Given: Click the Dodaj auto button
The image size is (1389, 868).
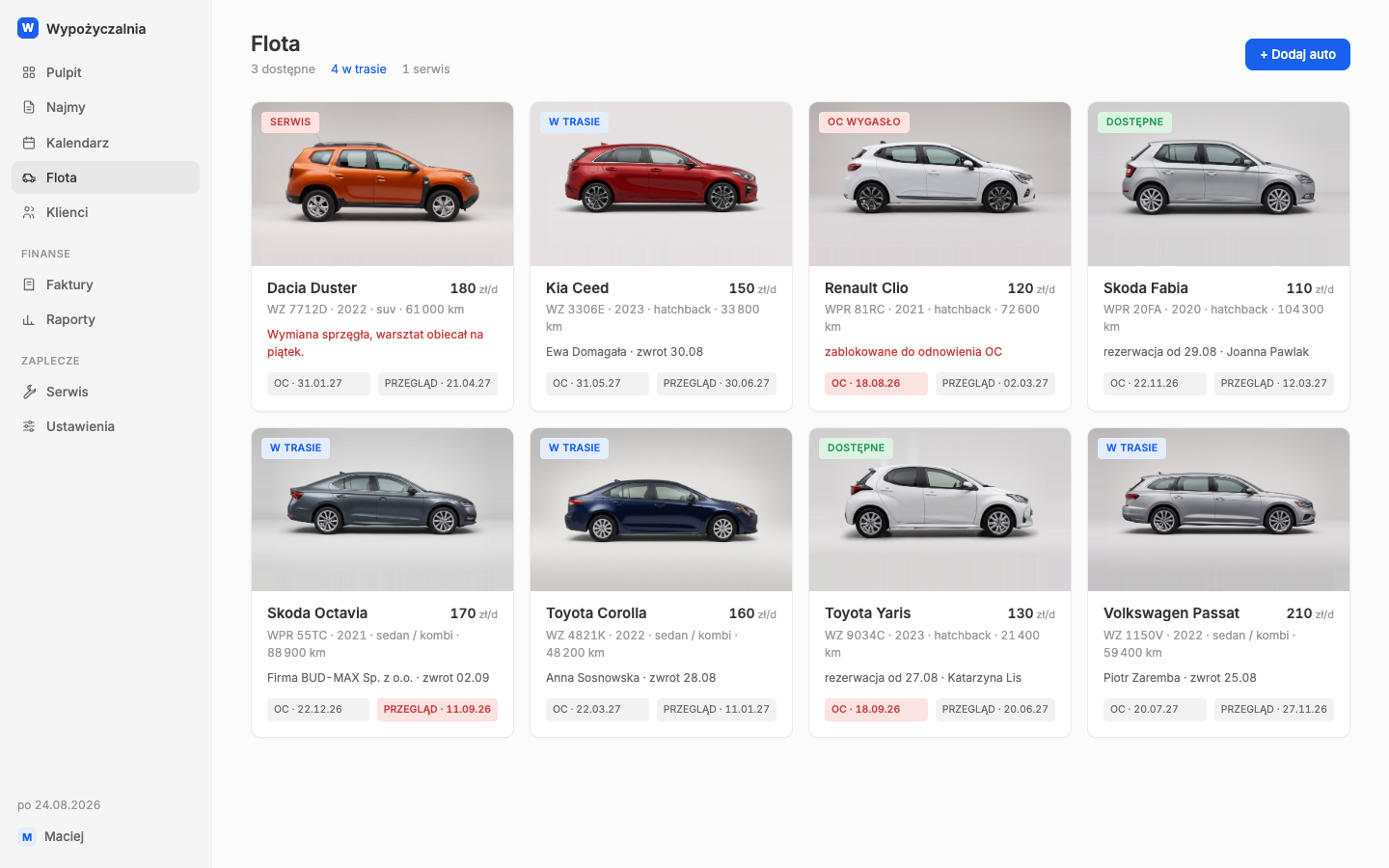Looking at the screenshot, I should coord(1297,54).
